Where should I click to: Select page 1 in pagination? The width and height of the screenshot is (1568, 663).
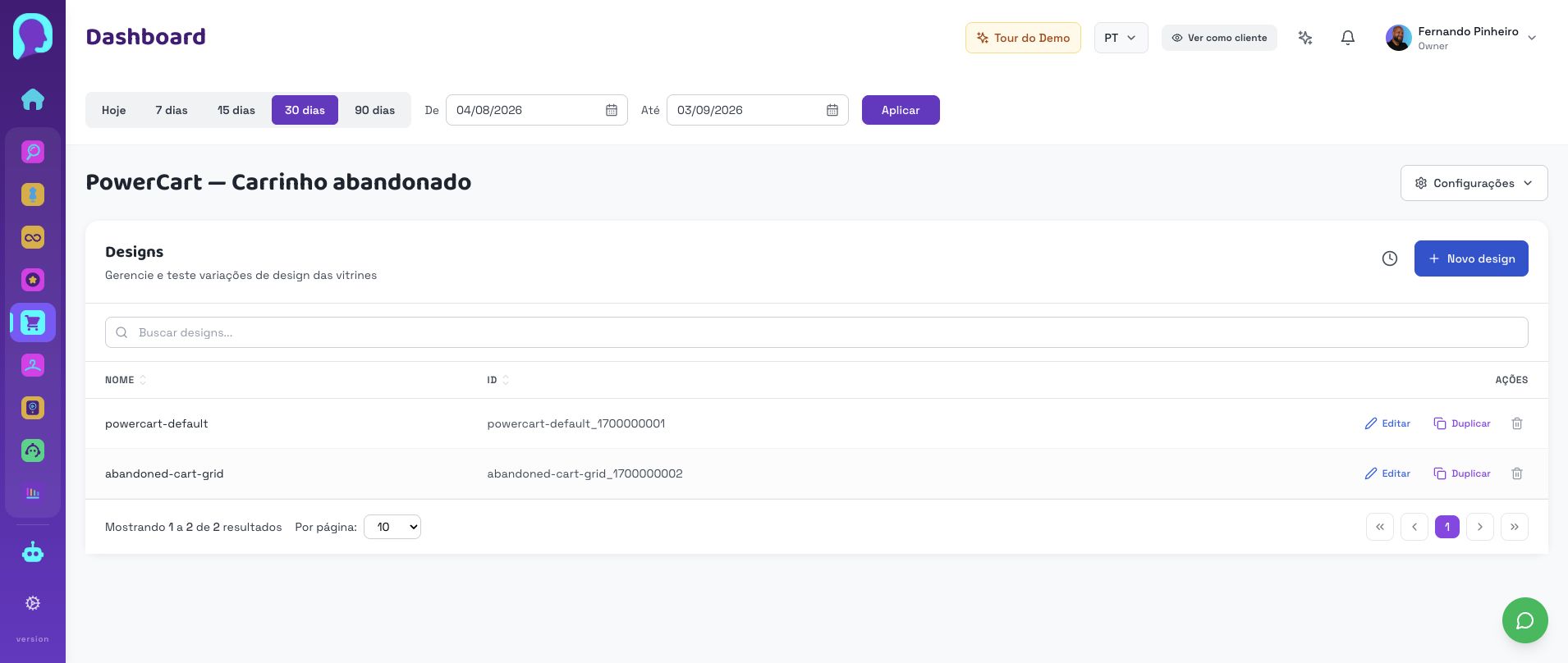[1447, 527]
